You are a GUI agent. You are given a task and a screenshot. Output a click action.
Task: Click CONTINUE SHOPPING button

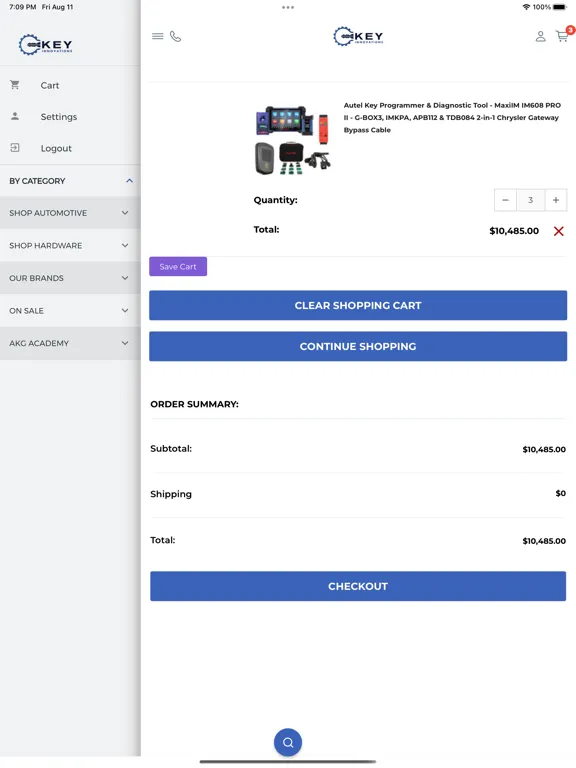coord(358,346)
